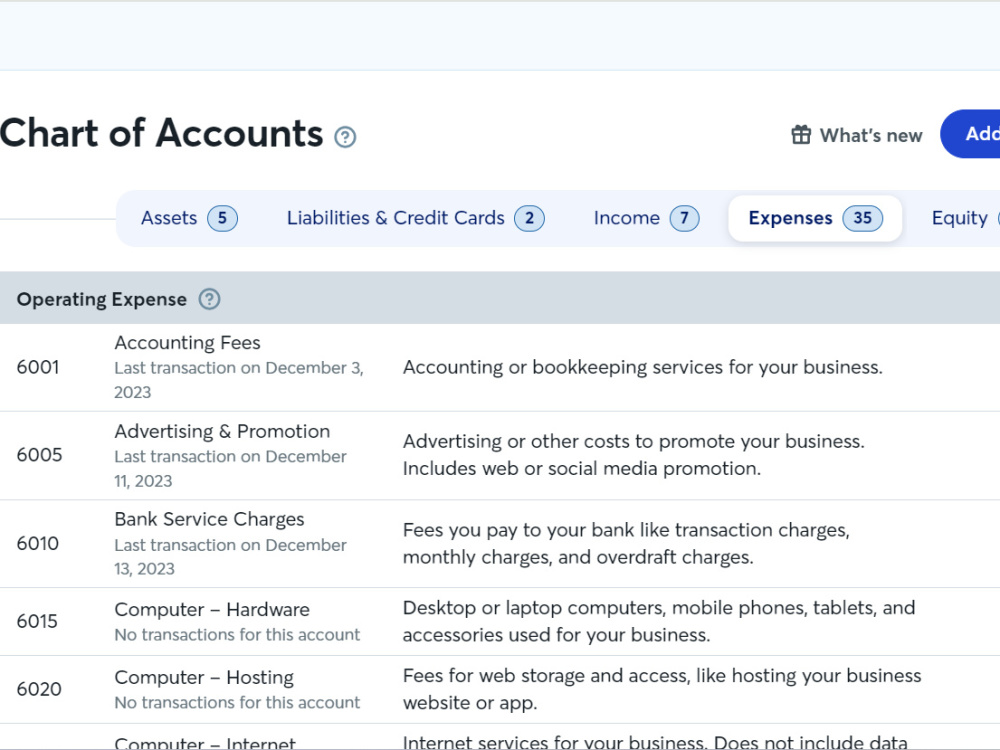This screenshot has height=750, width=1000.
Task: Open the What's new link
Action: 857,135
